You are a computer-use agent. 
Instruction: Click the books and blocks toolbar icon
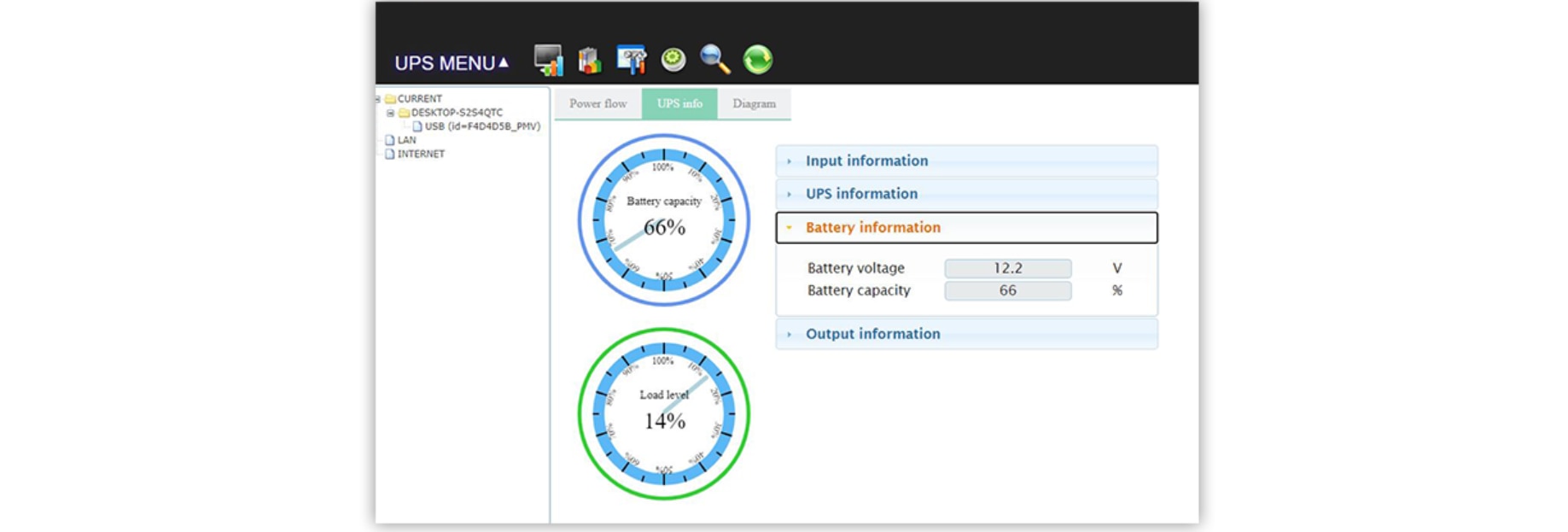pos(589,60)
